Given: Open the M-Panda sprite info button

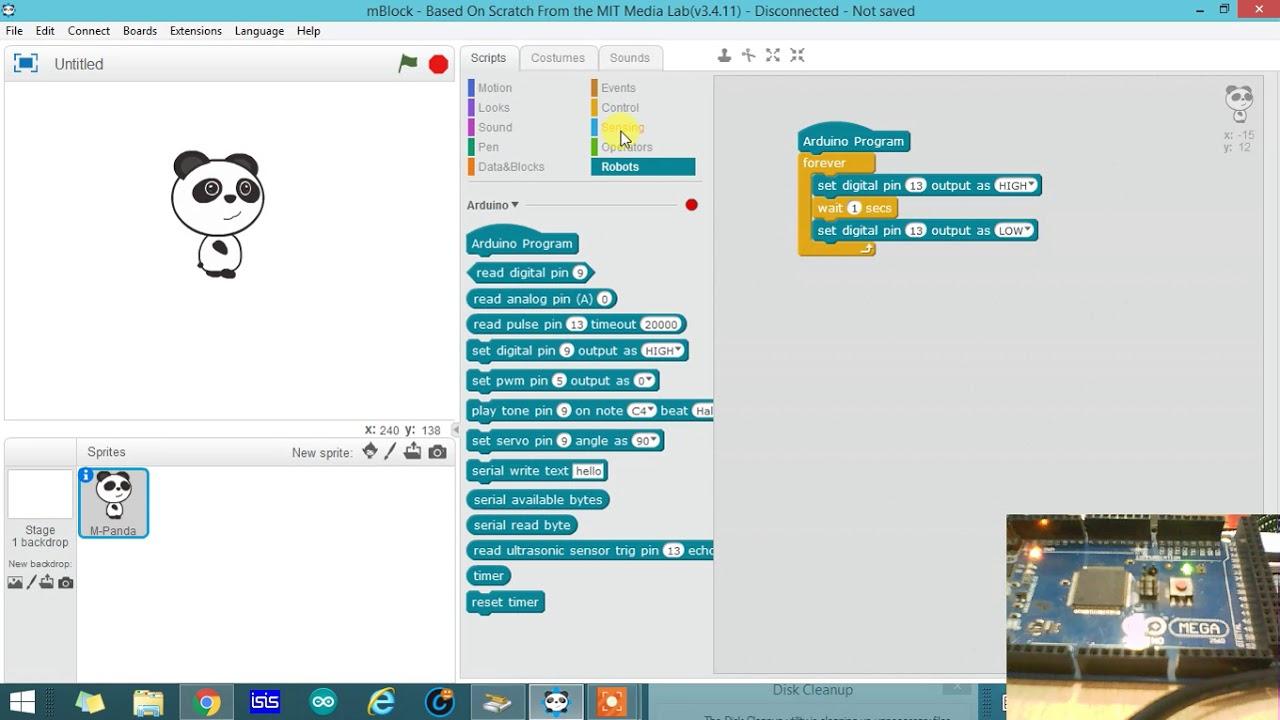Looking at the screenshot, I should [x=87, y=476].
